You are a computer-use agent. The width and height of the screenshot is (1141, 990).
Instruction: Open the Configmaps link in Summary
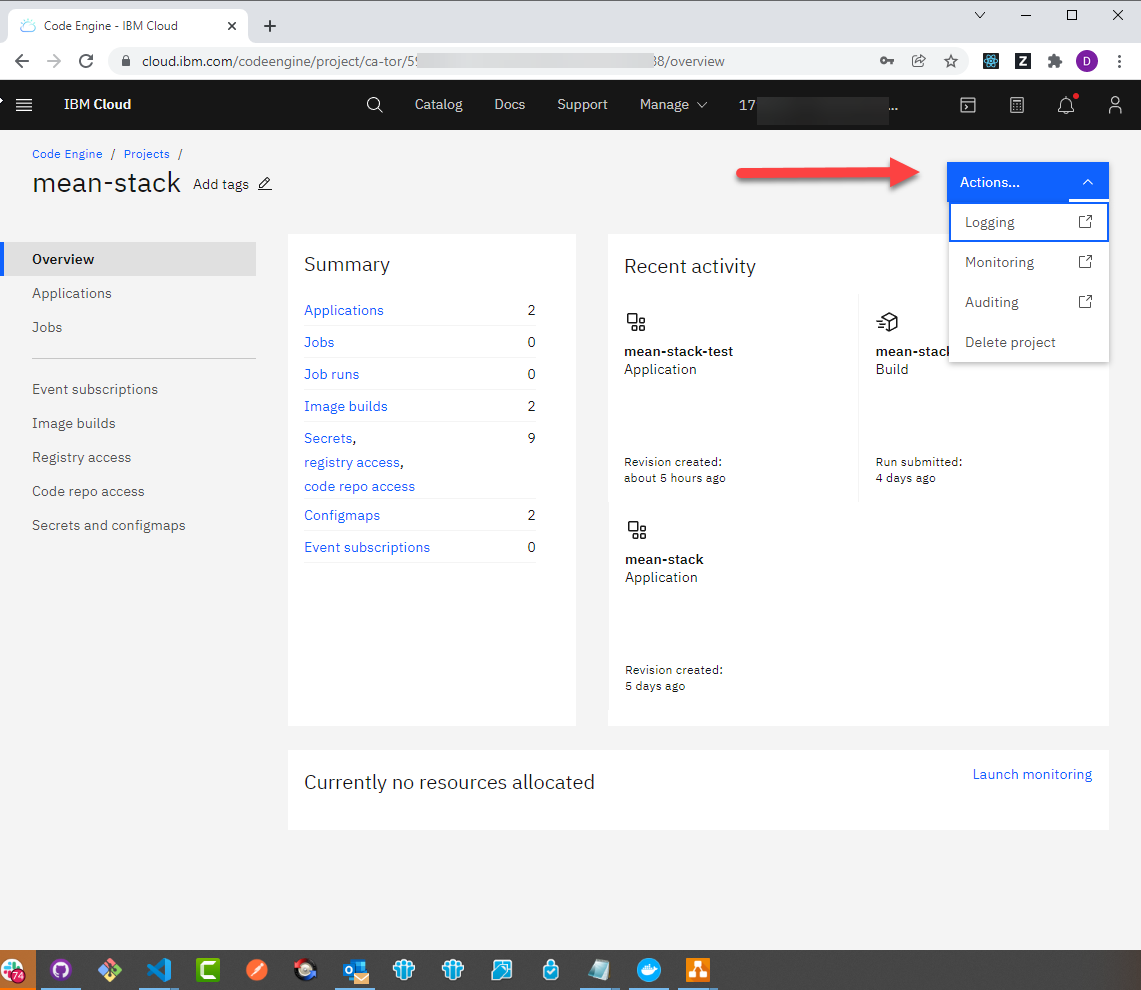(x=342, y=515)
